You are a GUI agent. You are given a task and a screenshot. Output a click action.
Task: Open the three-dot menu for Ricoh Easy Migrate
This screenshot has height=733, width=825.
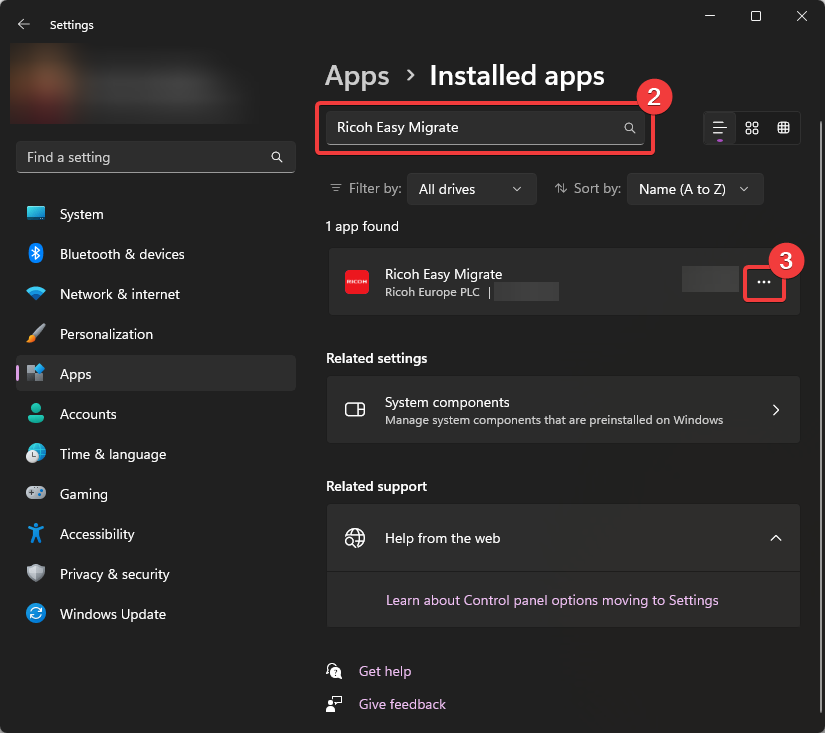(764, 283)
